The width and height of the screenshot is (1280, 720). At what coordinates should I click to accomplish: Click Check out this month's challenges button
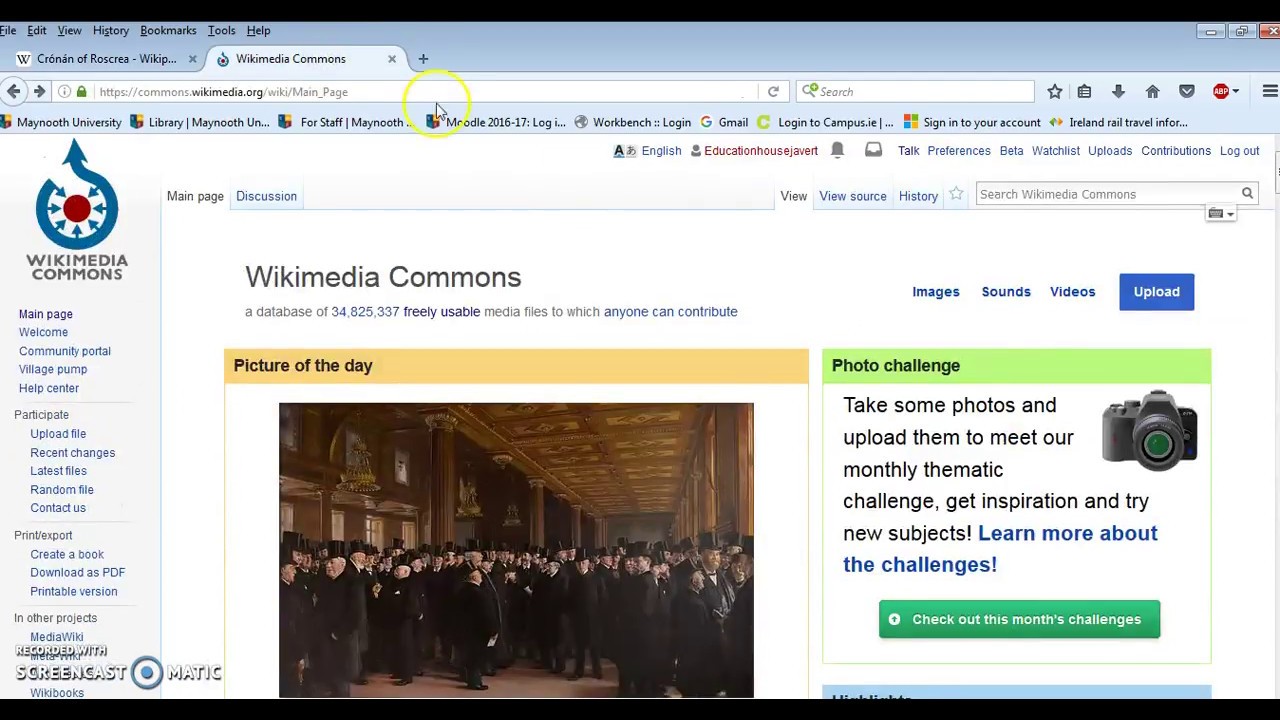coord(1019,619)
